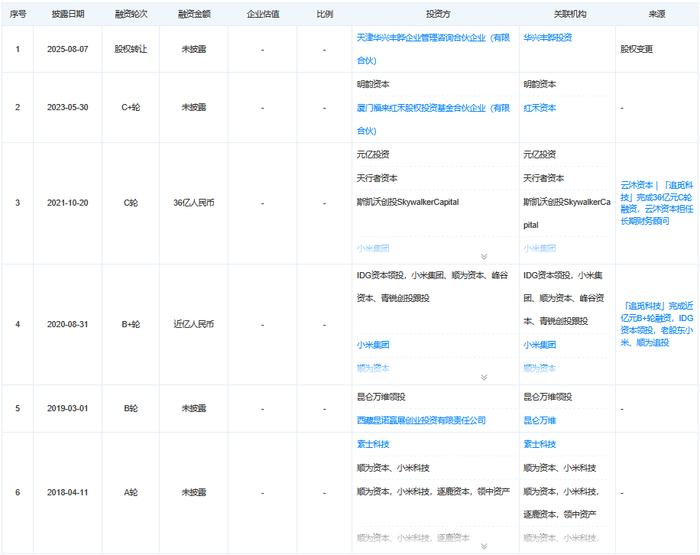This screenshot has height=555, width=700.
Task: Open 小米集团 in the 关联机构 column of the C轮 row
Action: click(540, 248)
